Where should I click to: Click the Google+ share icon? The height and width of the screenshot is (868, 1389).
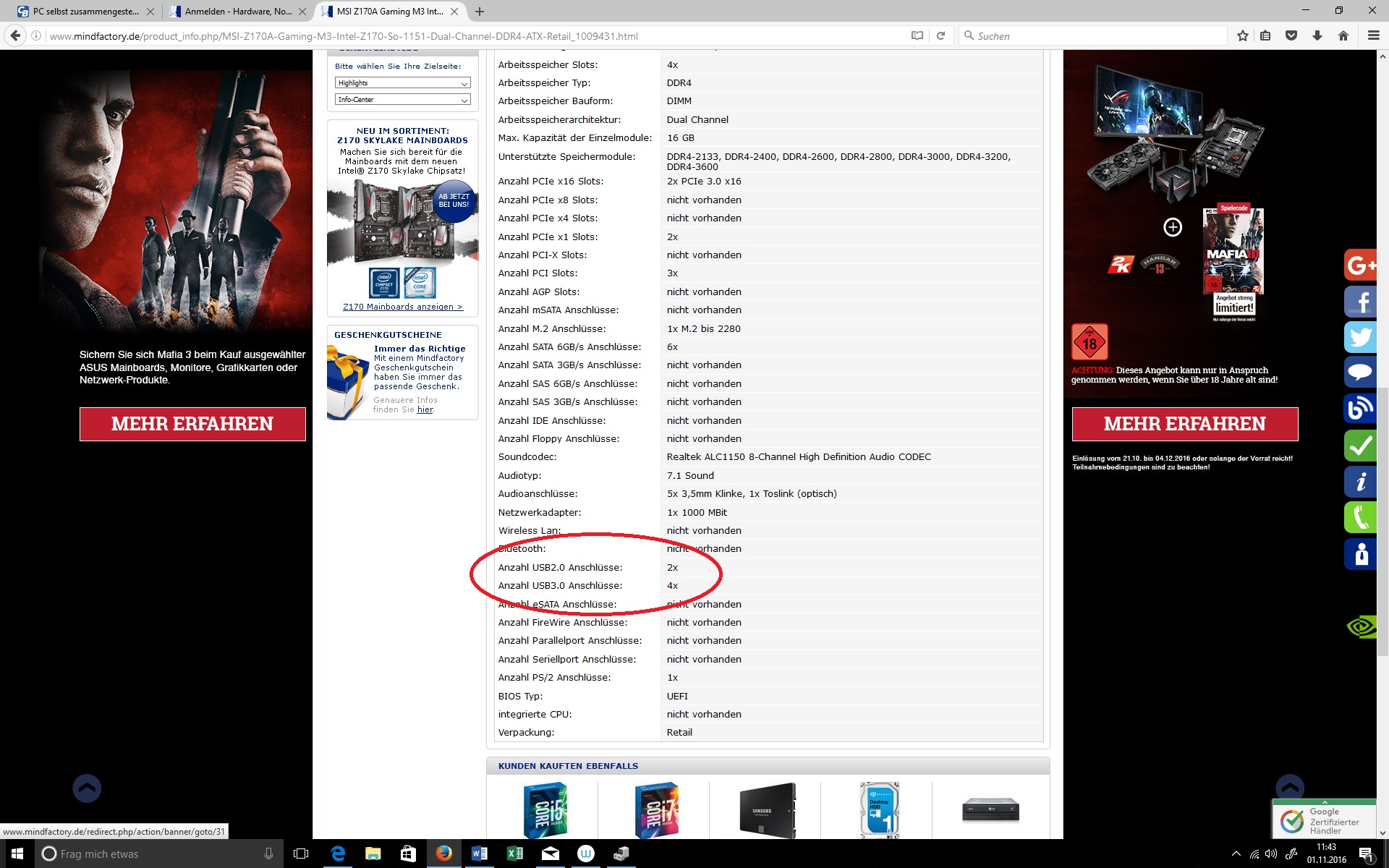click(x=1360, y=265)
